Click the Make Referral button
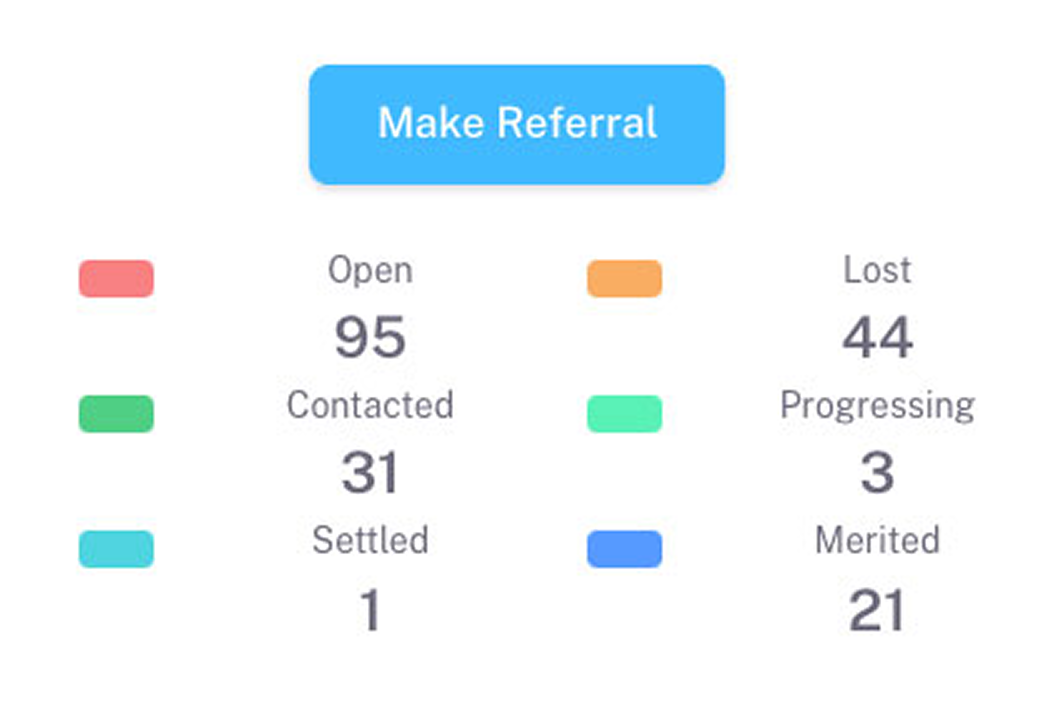 click(x=516, y=124)
